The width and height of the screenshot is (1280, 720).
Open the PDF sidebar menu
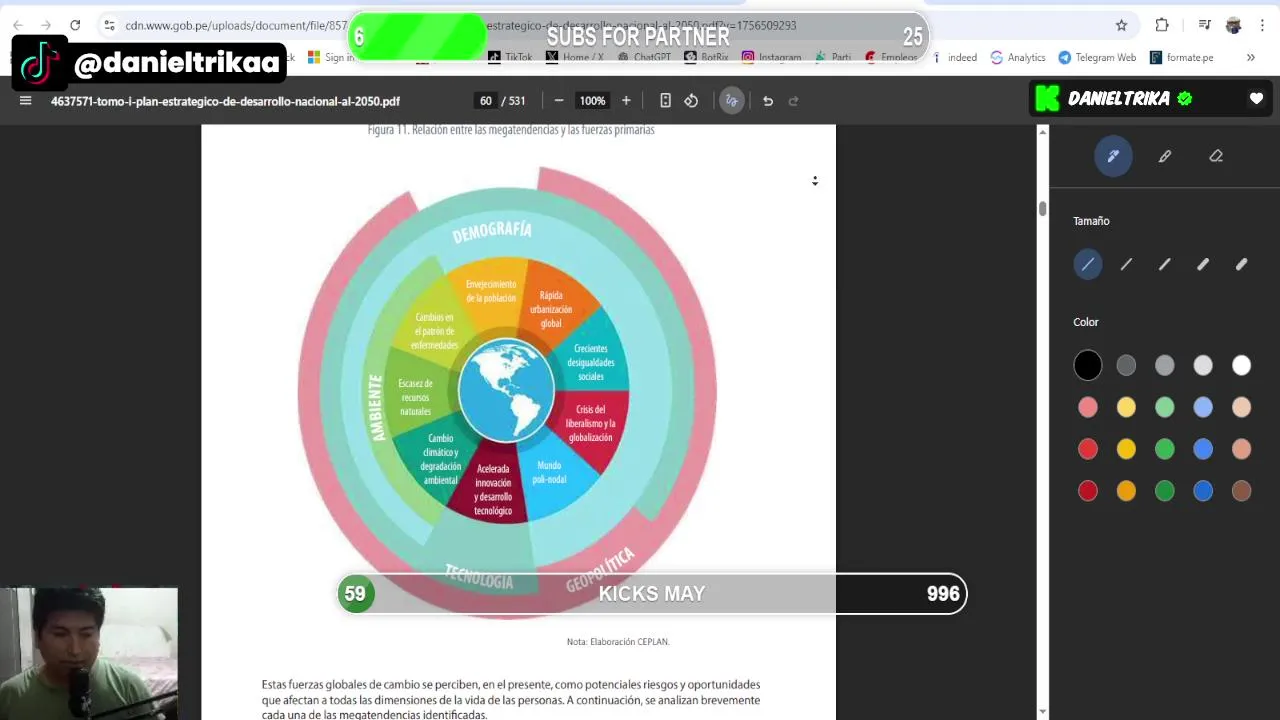tap(26, 100)
